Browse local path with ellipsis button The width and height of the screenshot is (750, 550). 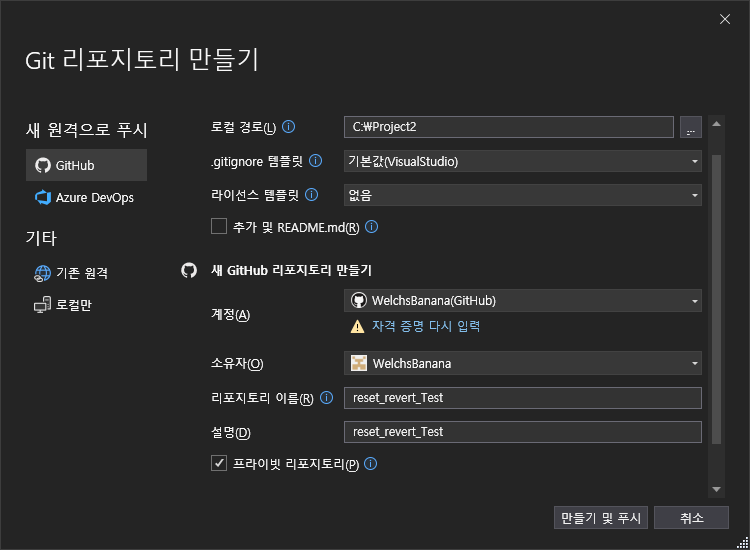point(691,127)
